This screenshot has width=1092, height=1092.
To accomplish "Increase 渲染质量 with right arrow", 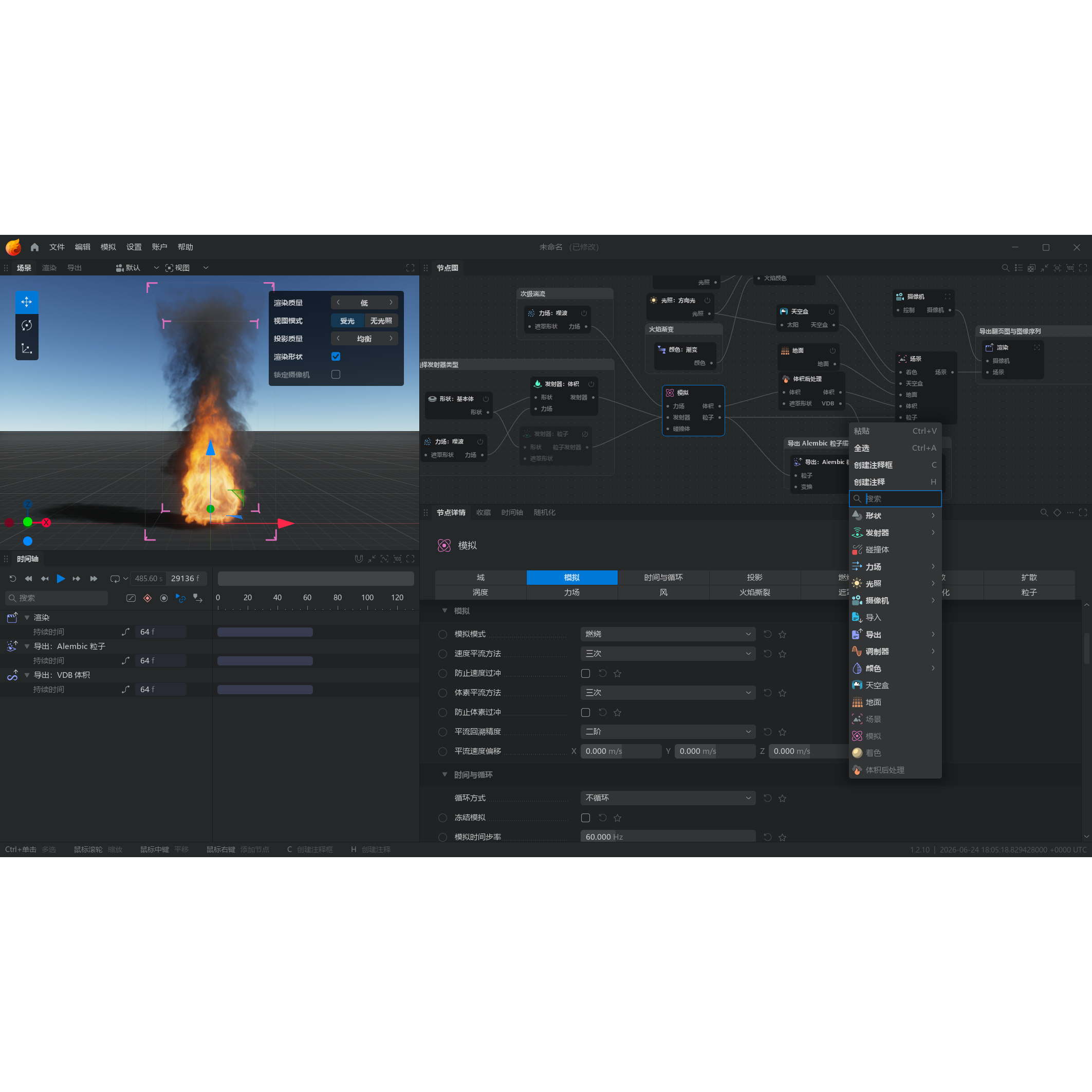I will 391,303.
